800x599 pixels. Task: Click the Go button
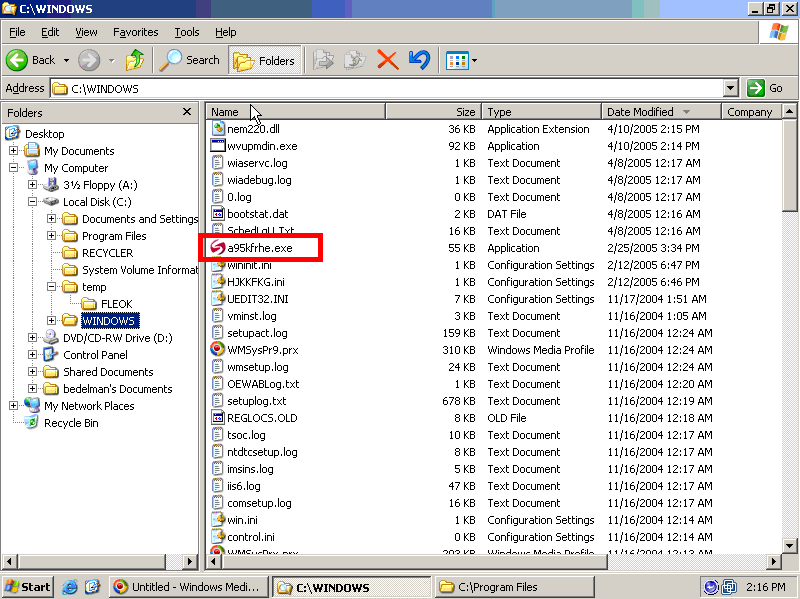(764, 88)
